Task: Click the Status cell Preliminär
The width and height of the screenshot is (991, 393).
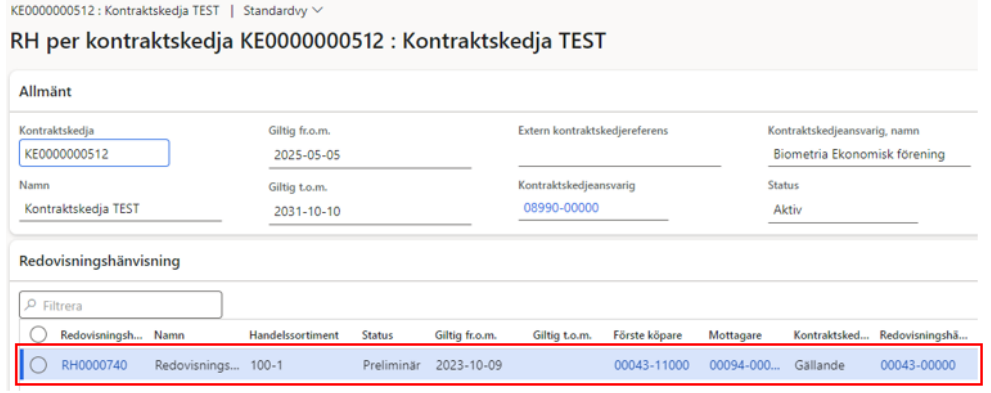Action: click(x=392, y=365)
